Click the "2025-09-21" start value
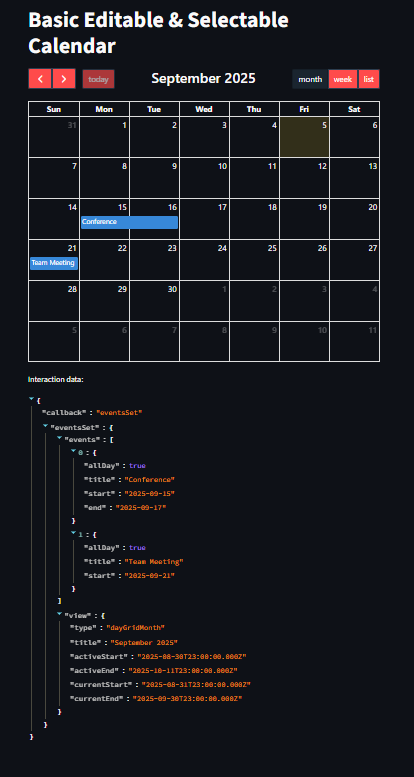 click(149, 575)
